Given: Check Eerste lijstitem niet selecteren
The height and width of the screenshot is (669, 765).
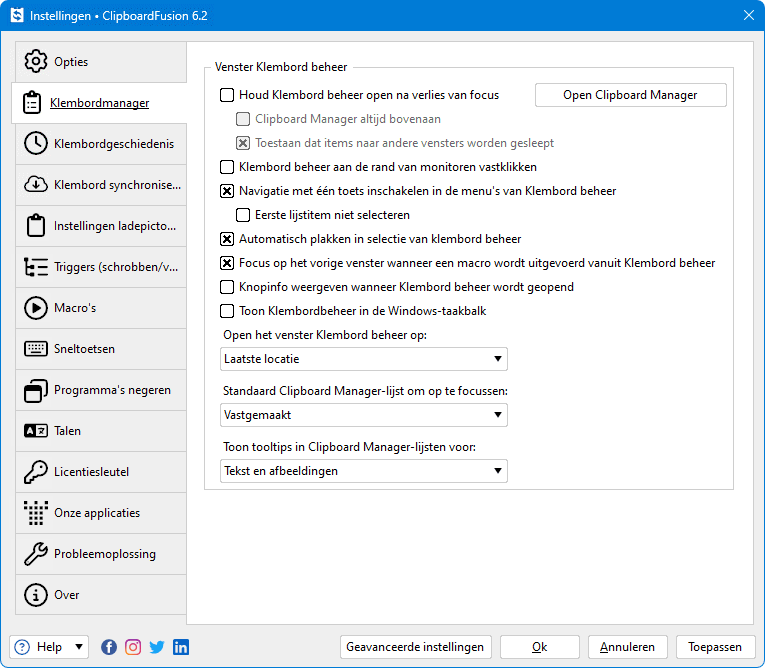Looking at the screenshot, I should tap(243, 215).
